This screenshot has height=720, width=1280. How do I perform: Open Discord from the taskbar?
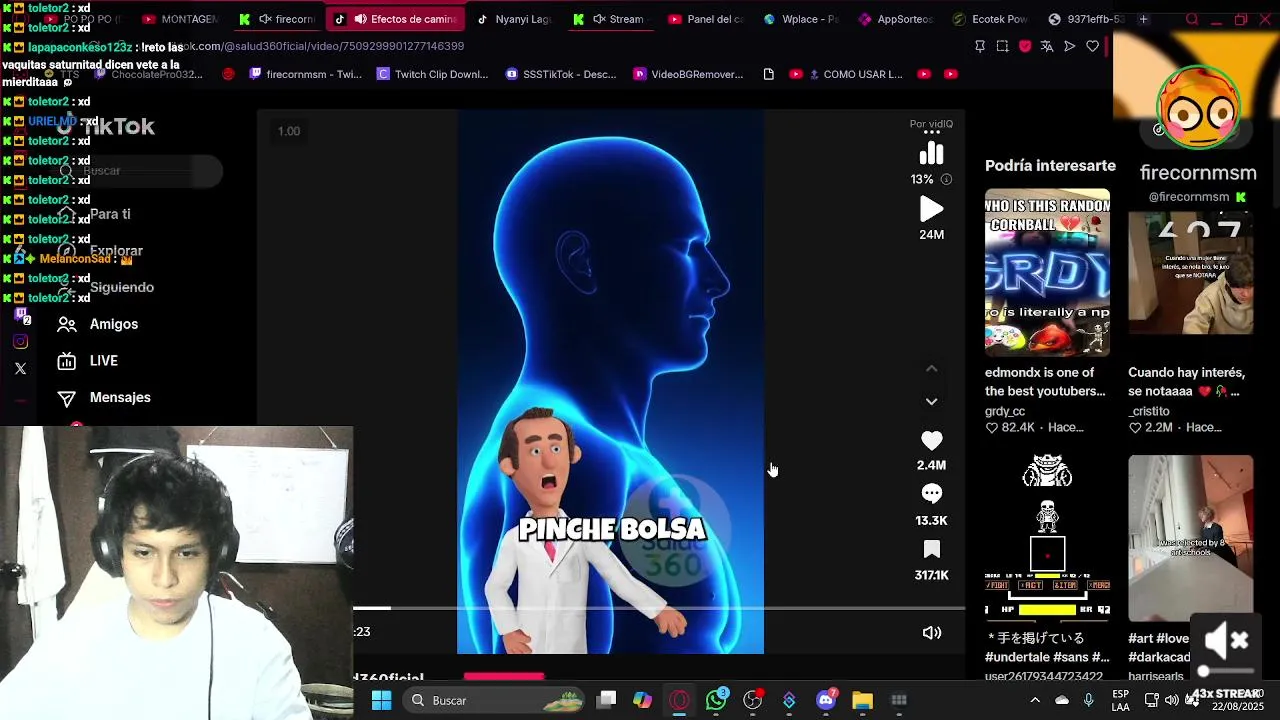coord(826,701)
